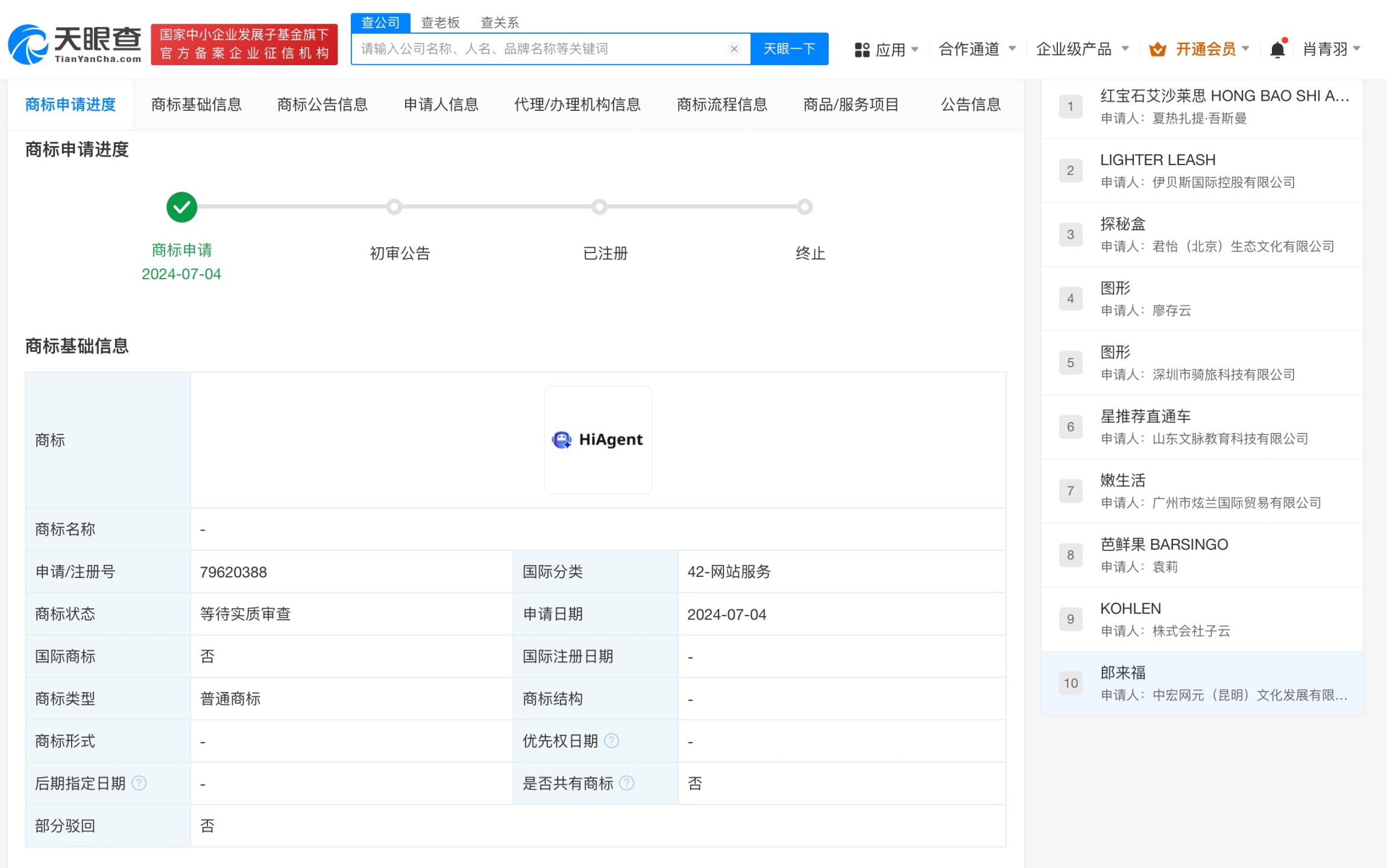Select the 查老板 search tab
Screen dimensions: 1387x868
pos(440,23)
